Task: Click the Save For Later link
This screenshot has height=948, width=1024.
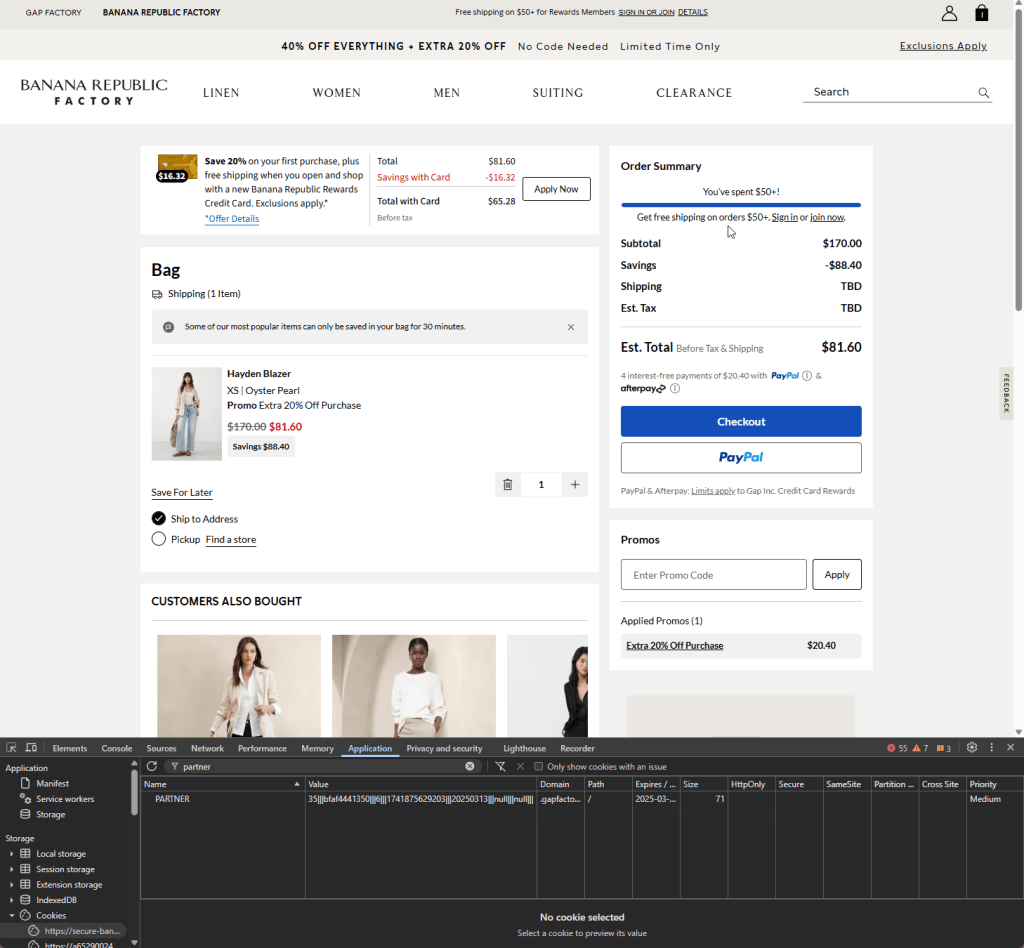Action: [181, 493]
